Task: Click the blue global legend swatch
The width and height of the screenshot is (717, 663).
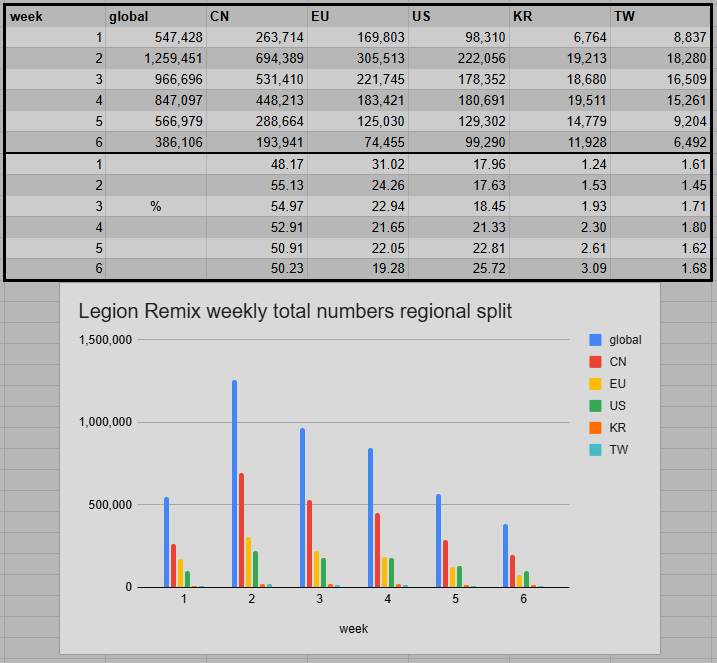Action: 596,340
